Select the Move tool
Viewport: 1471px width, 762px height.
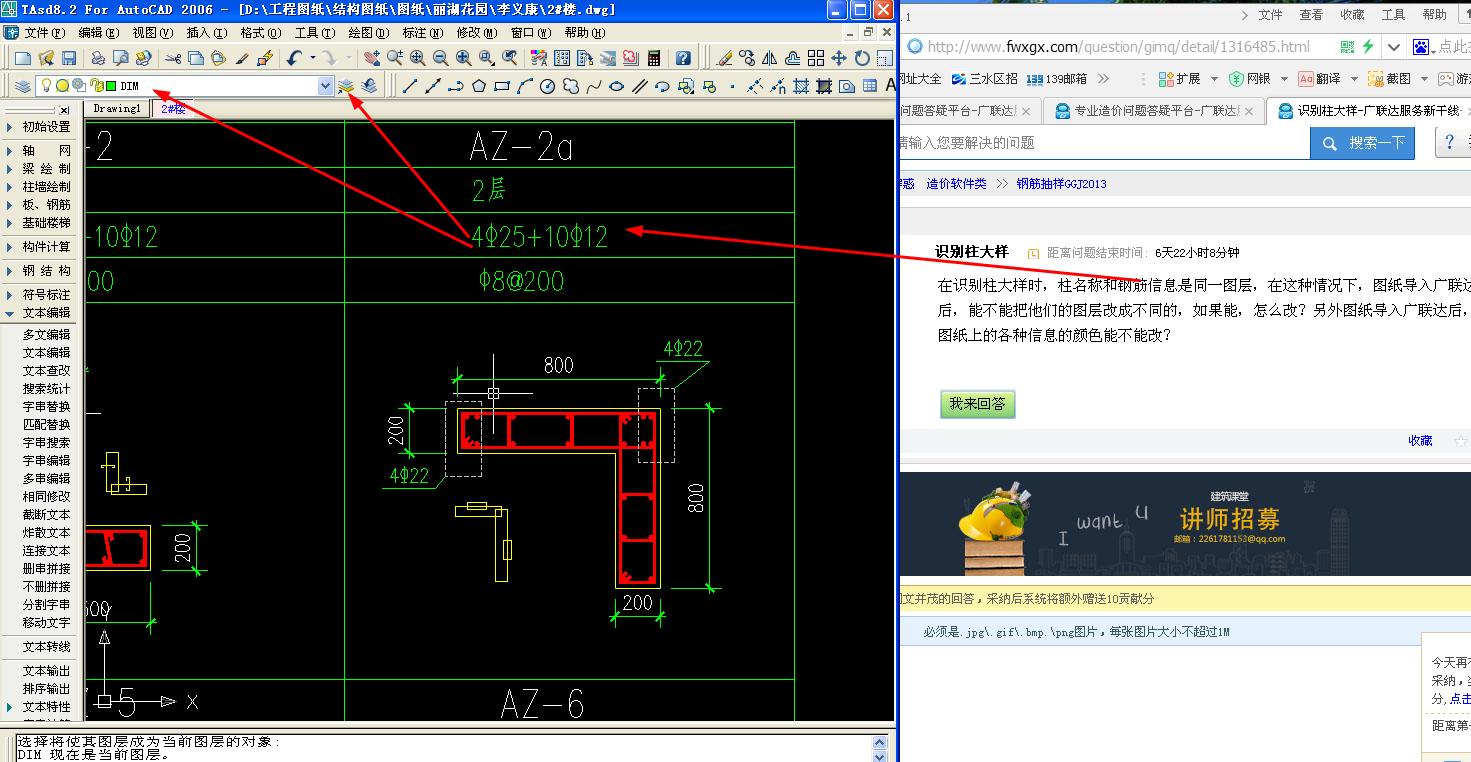pos(839,58)
